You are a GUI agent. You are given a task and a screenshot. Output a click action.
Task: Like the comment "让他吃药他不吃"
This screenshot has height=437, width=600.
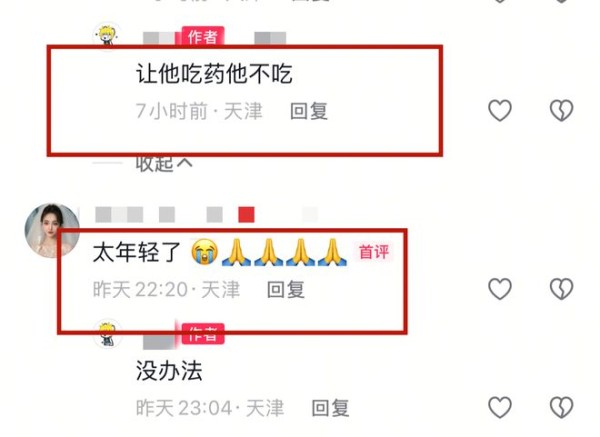tap(500, 110)
